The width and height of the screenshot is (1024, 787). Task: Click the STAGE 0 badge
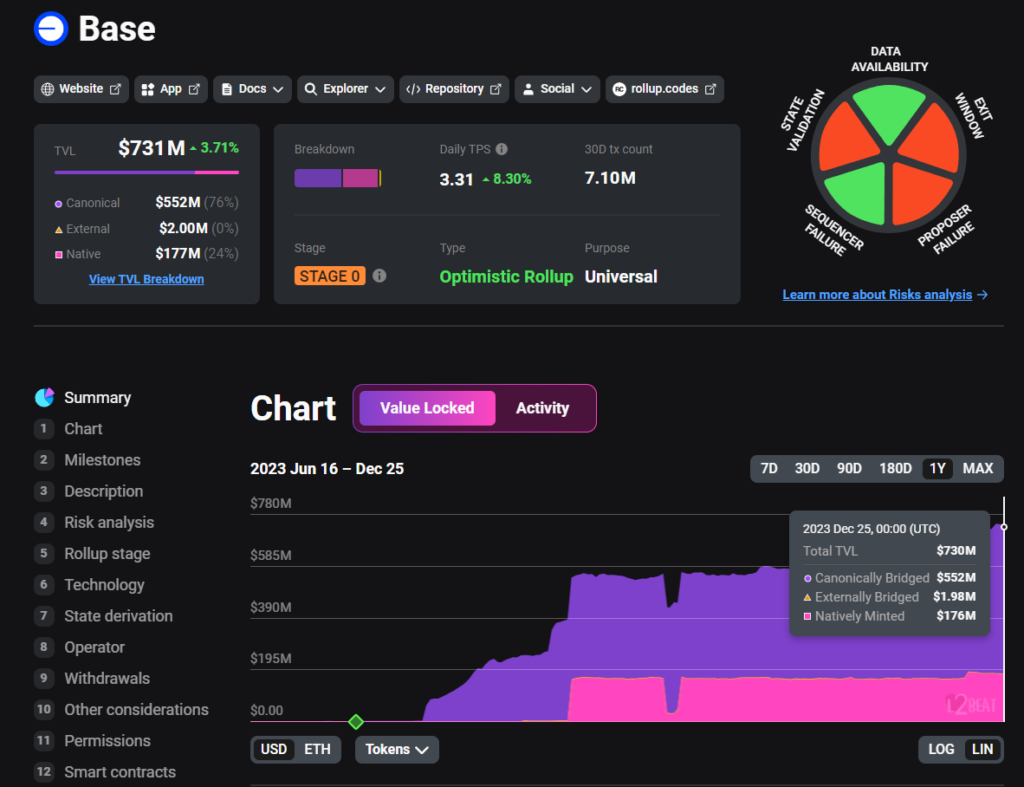coord(330,276)
